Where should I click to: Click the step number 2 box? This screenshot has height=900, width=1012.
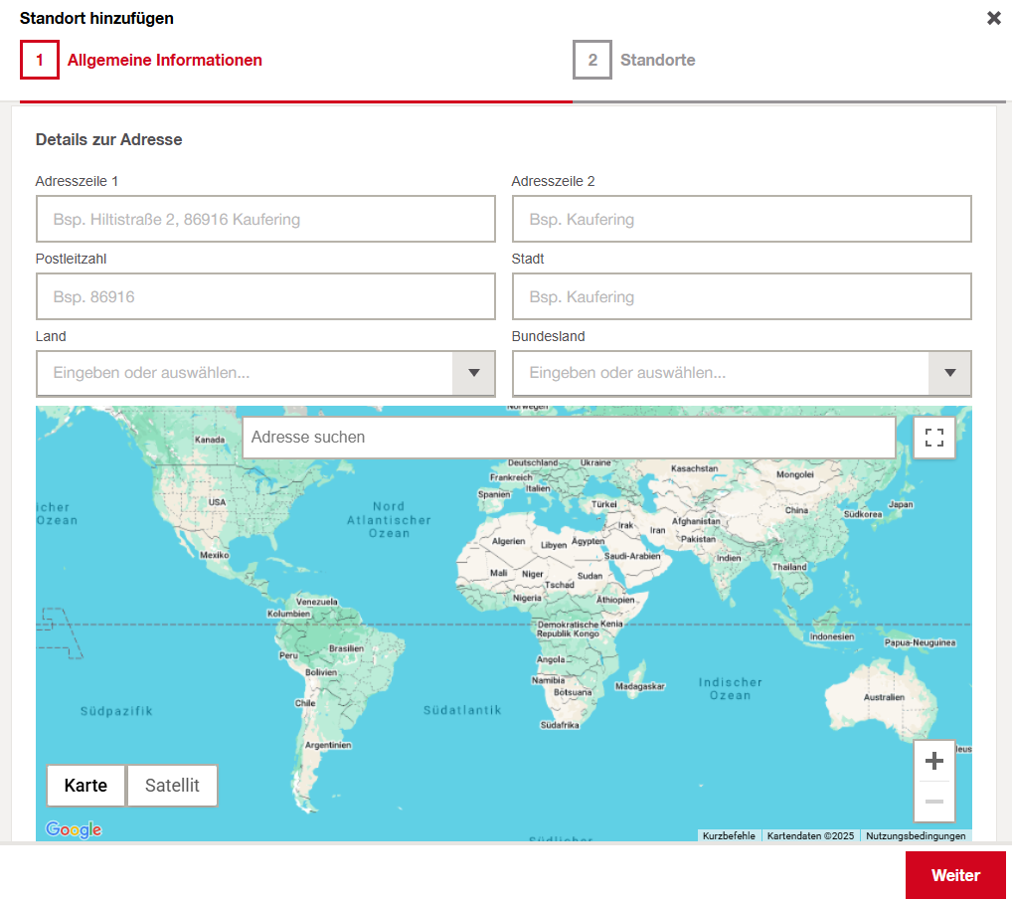pos(592,60)
